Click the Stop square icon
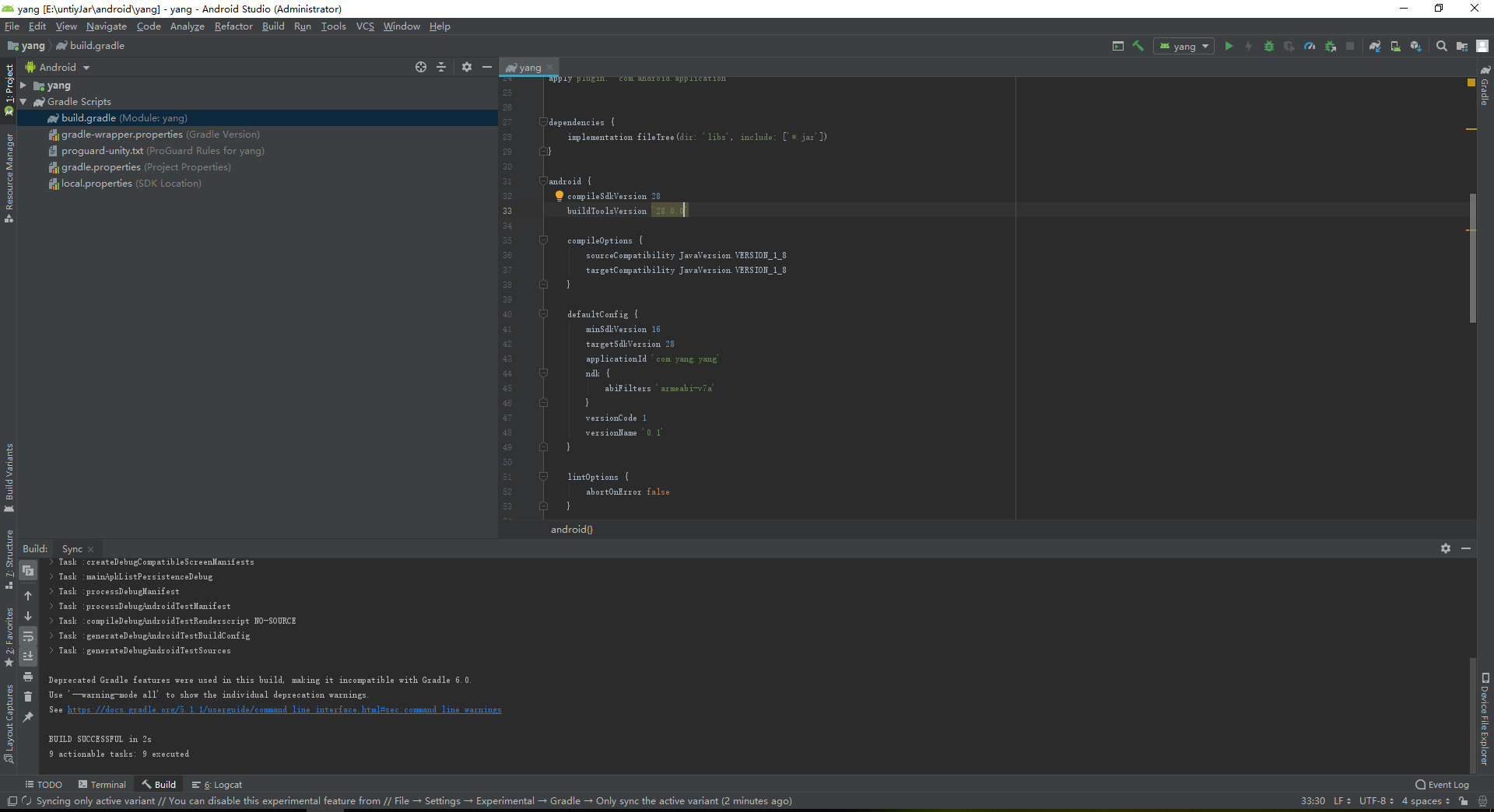The height and width of the screenshot is (812, 1494). [1350, 46]
